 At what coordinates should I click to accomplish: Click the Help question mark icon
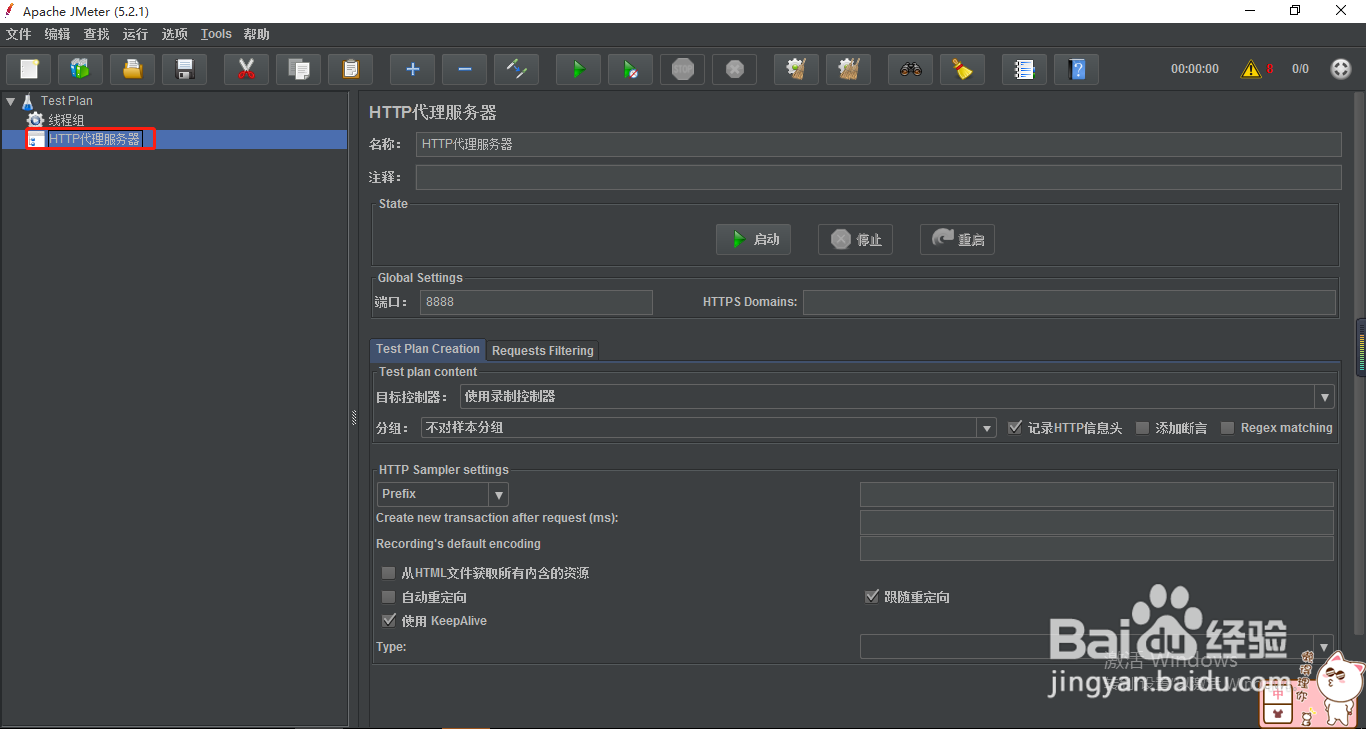click(1076, 69)
